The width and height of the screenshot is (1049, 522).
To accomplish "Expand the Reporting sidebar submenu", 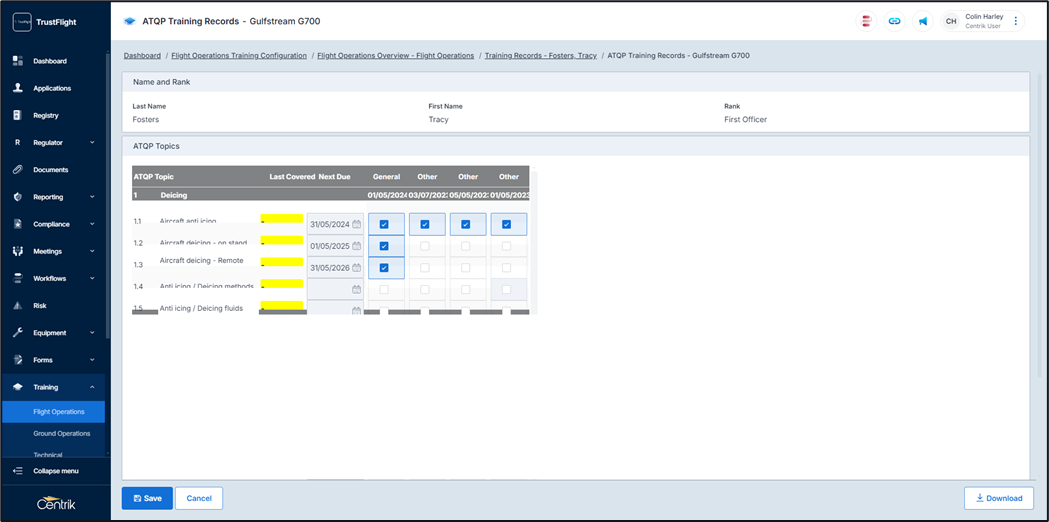I will [x=92, y=197].
